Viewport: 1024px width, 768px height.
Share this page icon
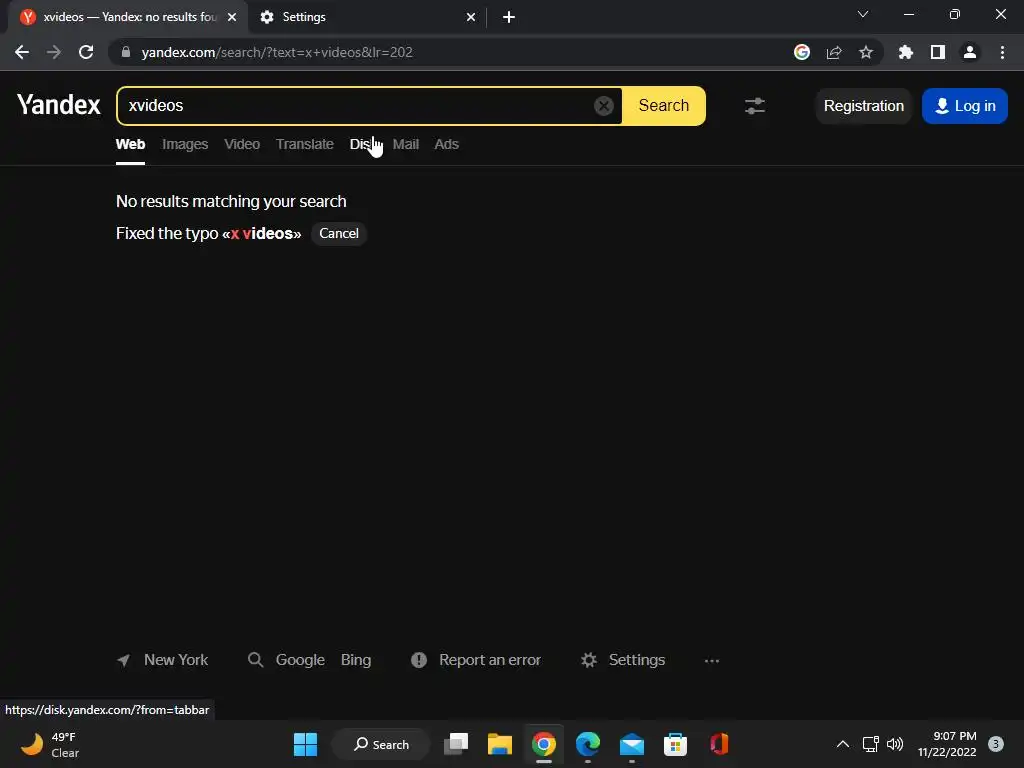[834, 52]
